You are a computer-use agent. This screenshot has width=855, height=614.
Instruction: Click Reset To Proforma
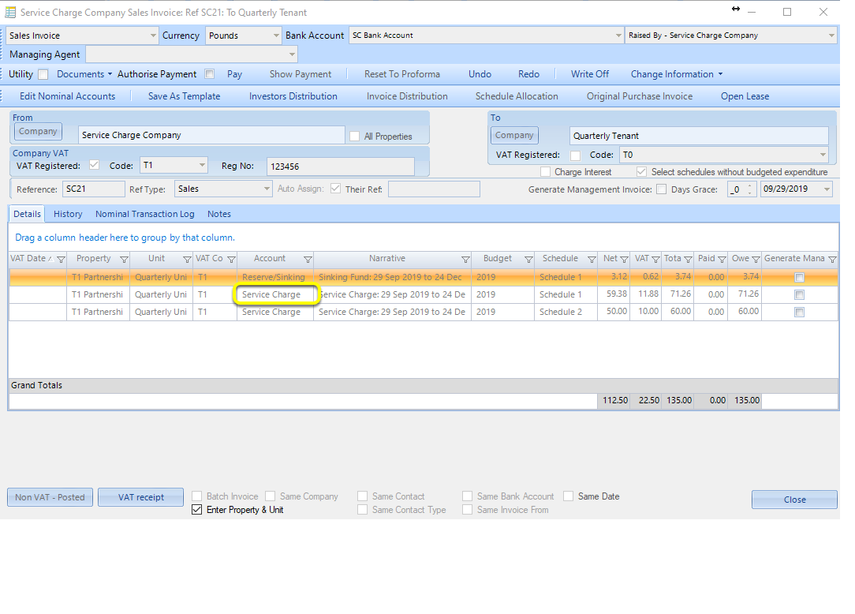402,74
